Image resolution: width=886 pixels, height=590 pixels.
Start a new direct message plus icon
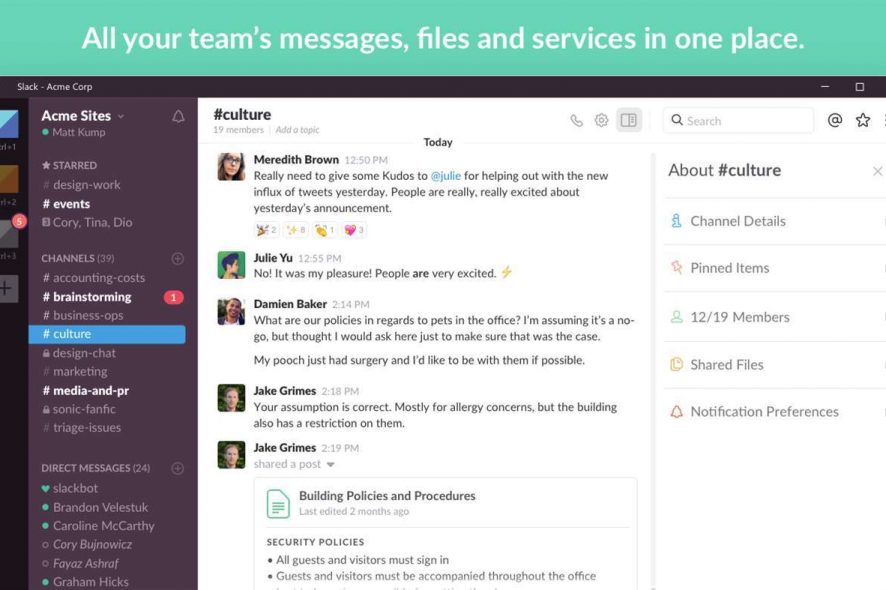coord(177,468)
